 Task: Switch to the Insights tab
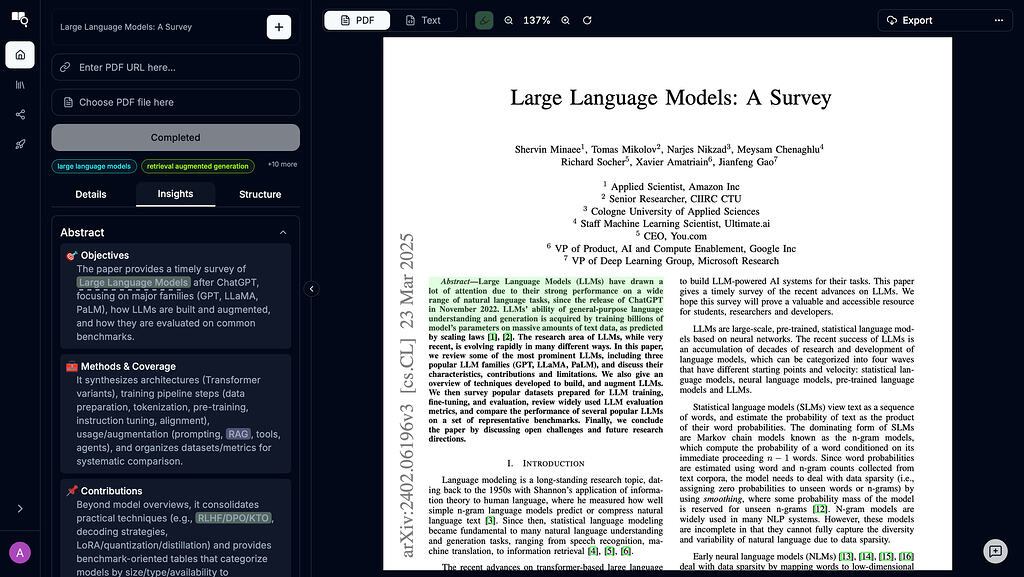175,194
